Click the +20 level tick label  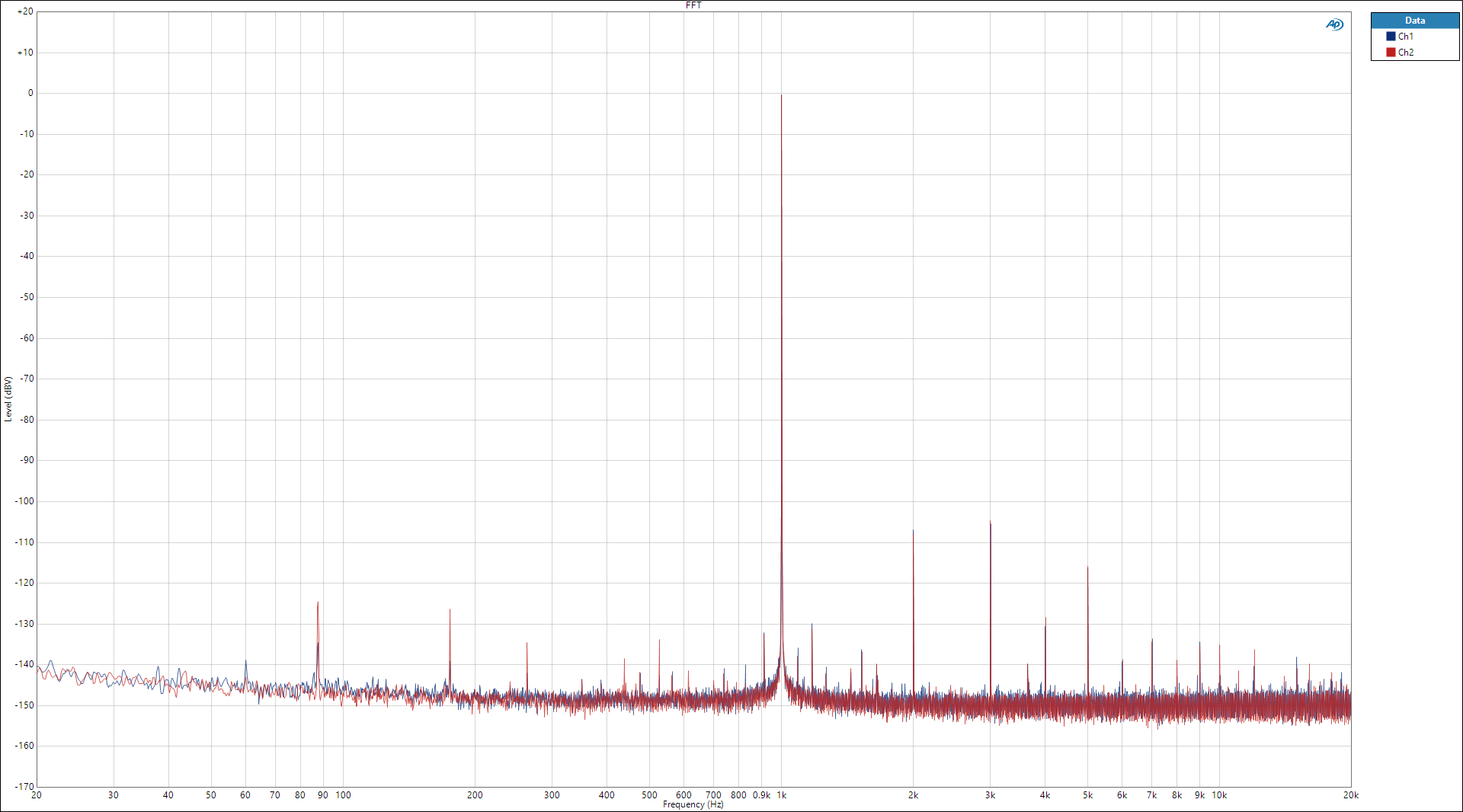25,11
